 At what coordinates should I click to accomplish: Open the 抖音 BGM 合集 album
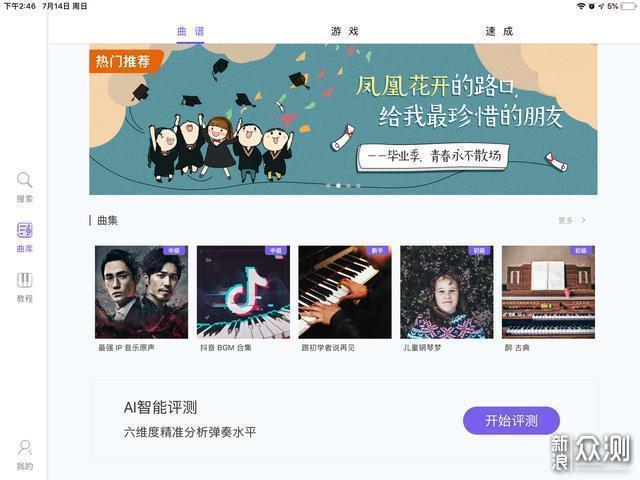[x=243, y=292]
